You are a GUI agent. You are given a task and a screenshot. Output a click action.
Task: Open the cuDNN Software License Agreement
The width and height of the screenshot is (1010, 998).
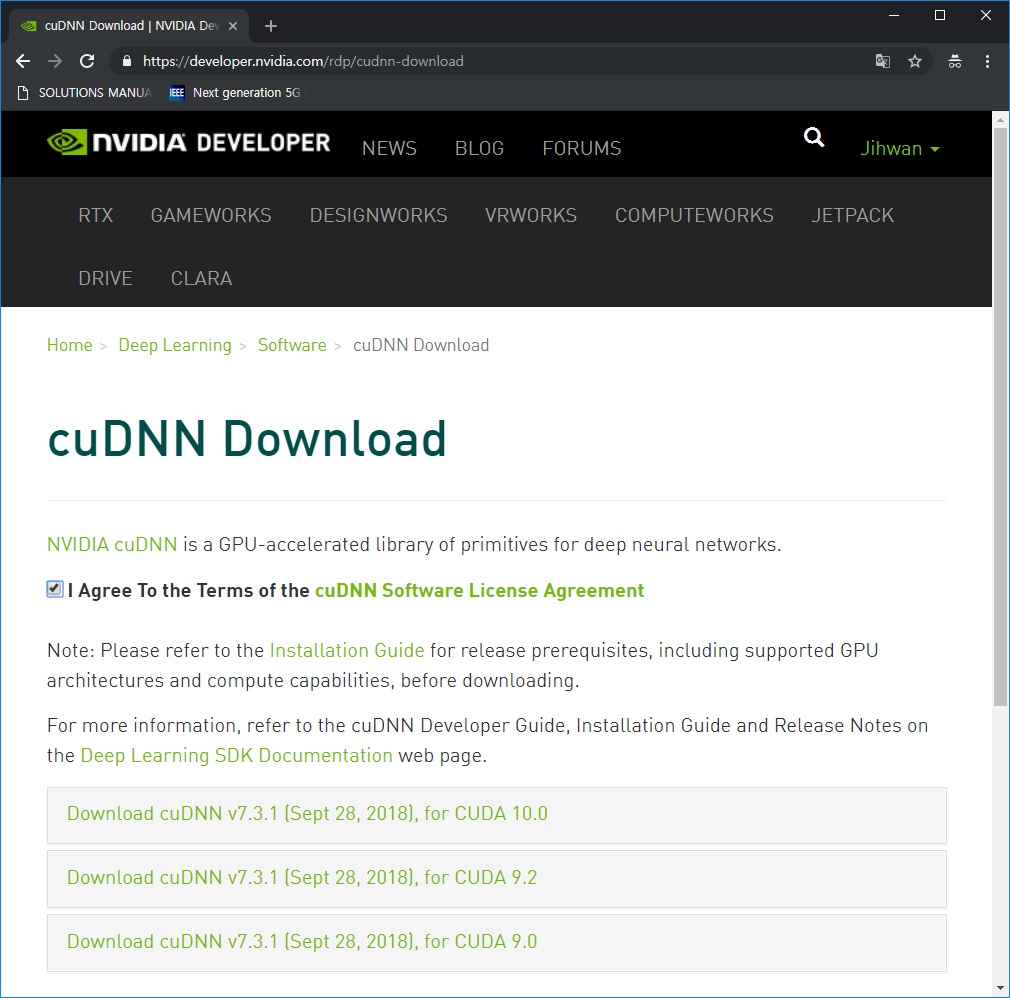[479, 590]
